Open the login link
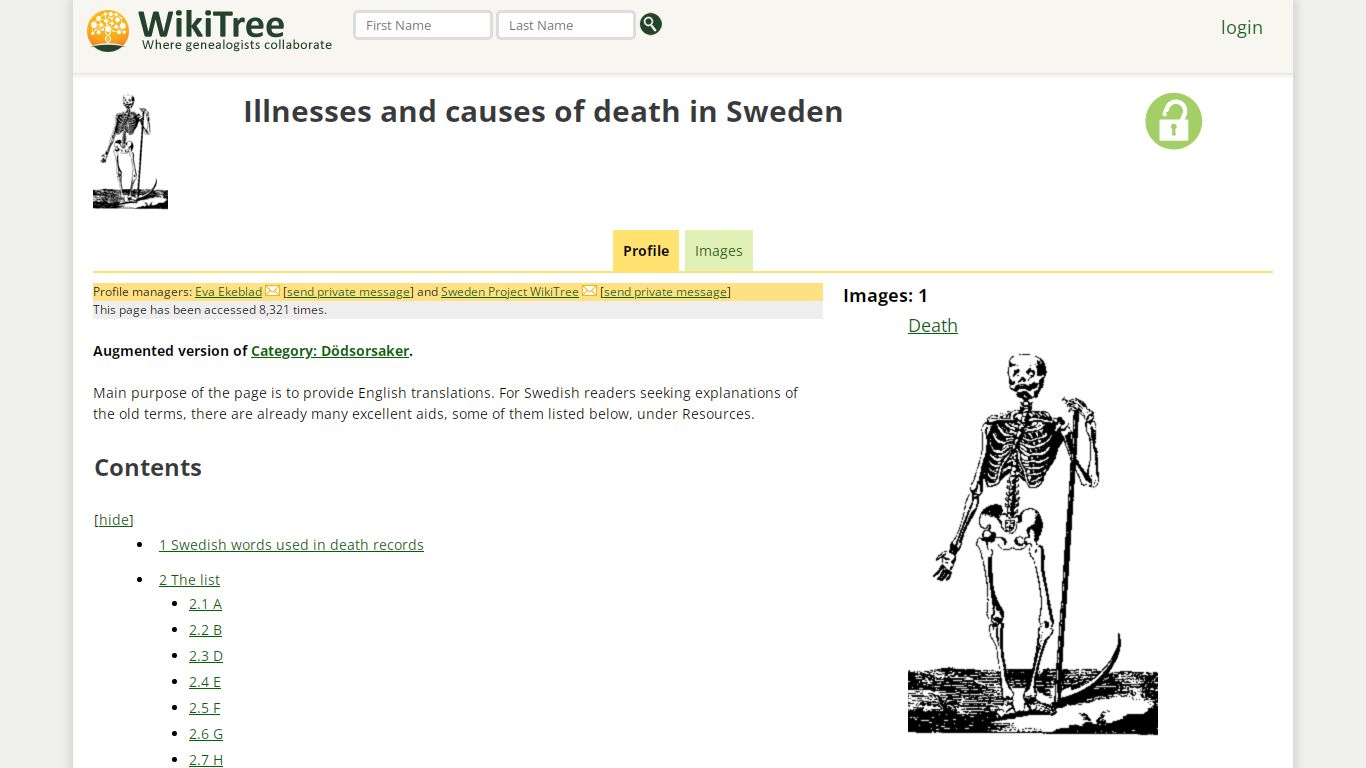 tap(1242, 27)
